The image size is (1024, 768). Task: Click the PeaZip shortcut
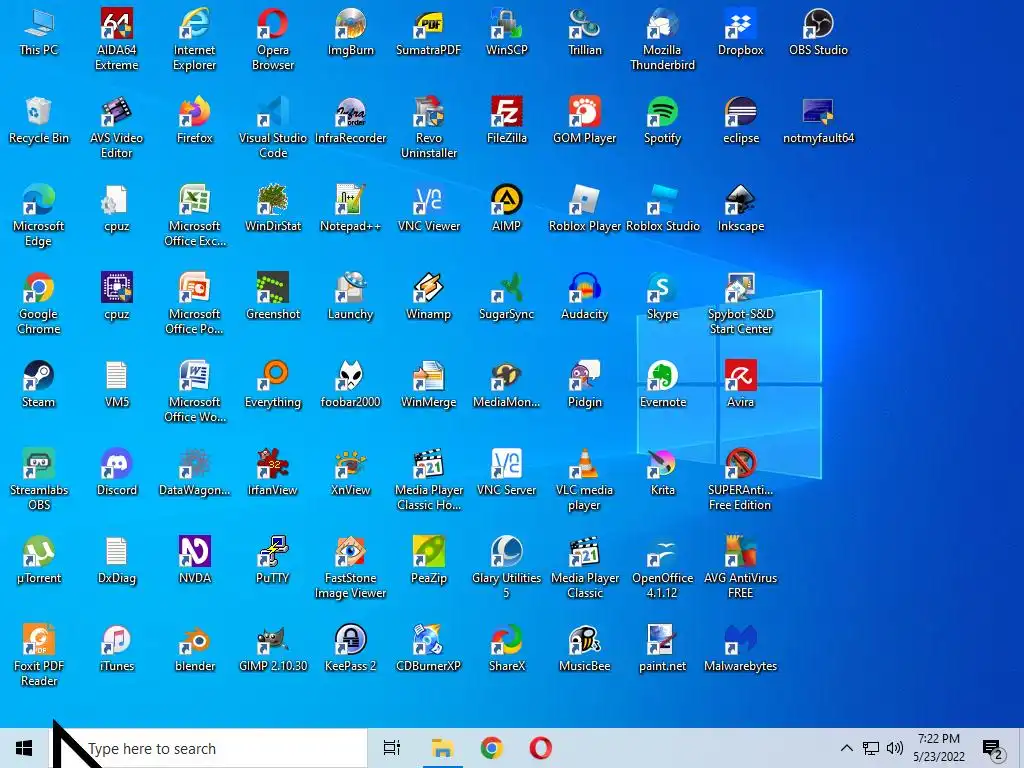[x=428, y=562]
